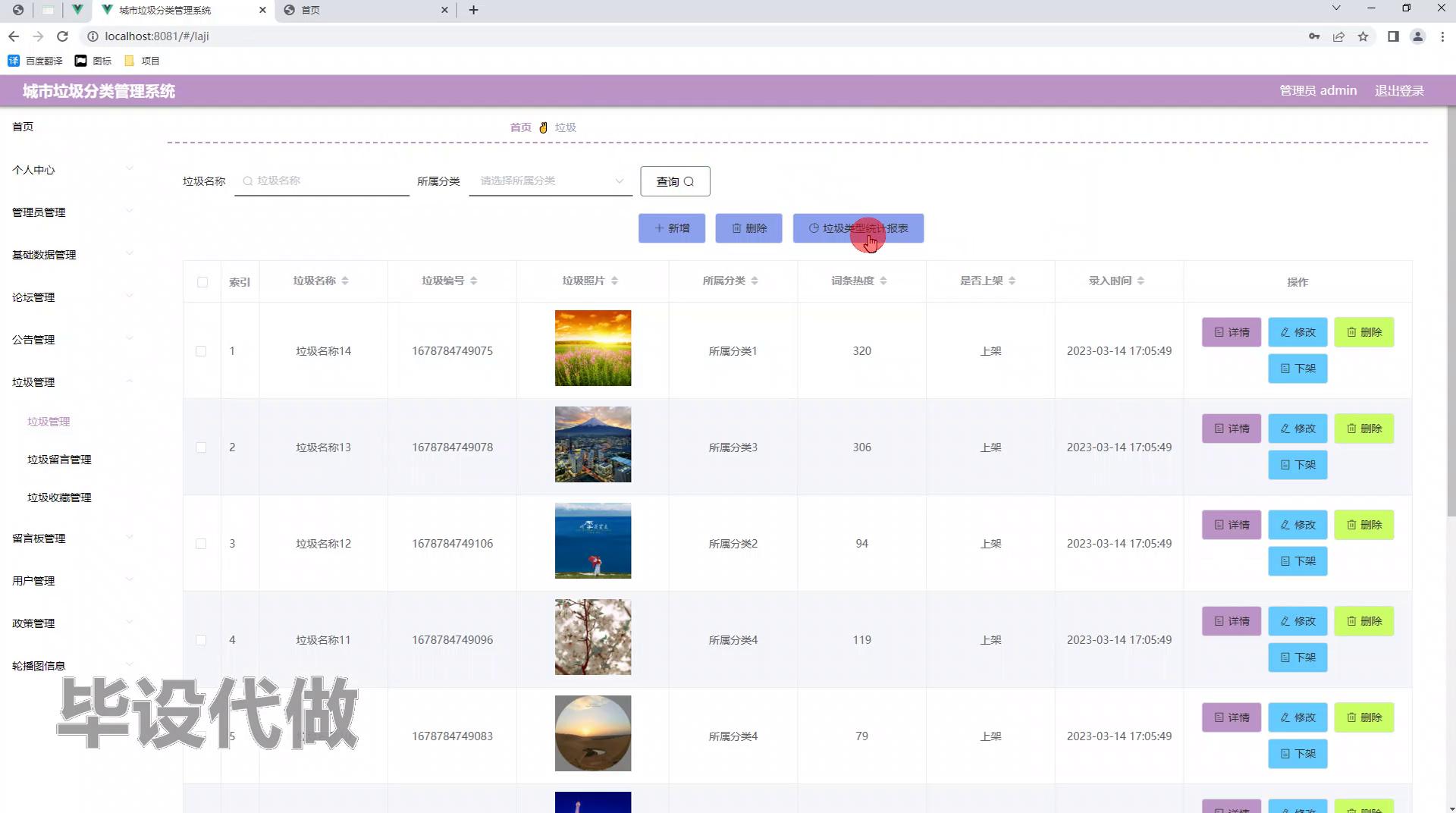The width and height of the screenshot is (1456, 813).
Task: Click 首页 breadcrumb link
Action: pyautogui.click(x=520, y=127)
